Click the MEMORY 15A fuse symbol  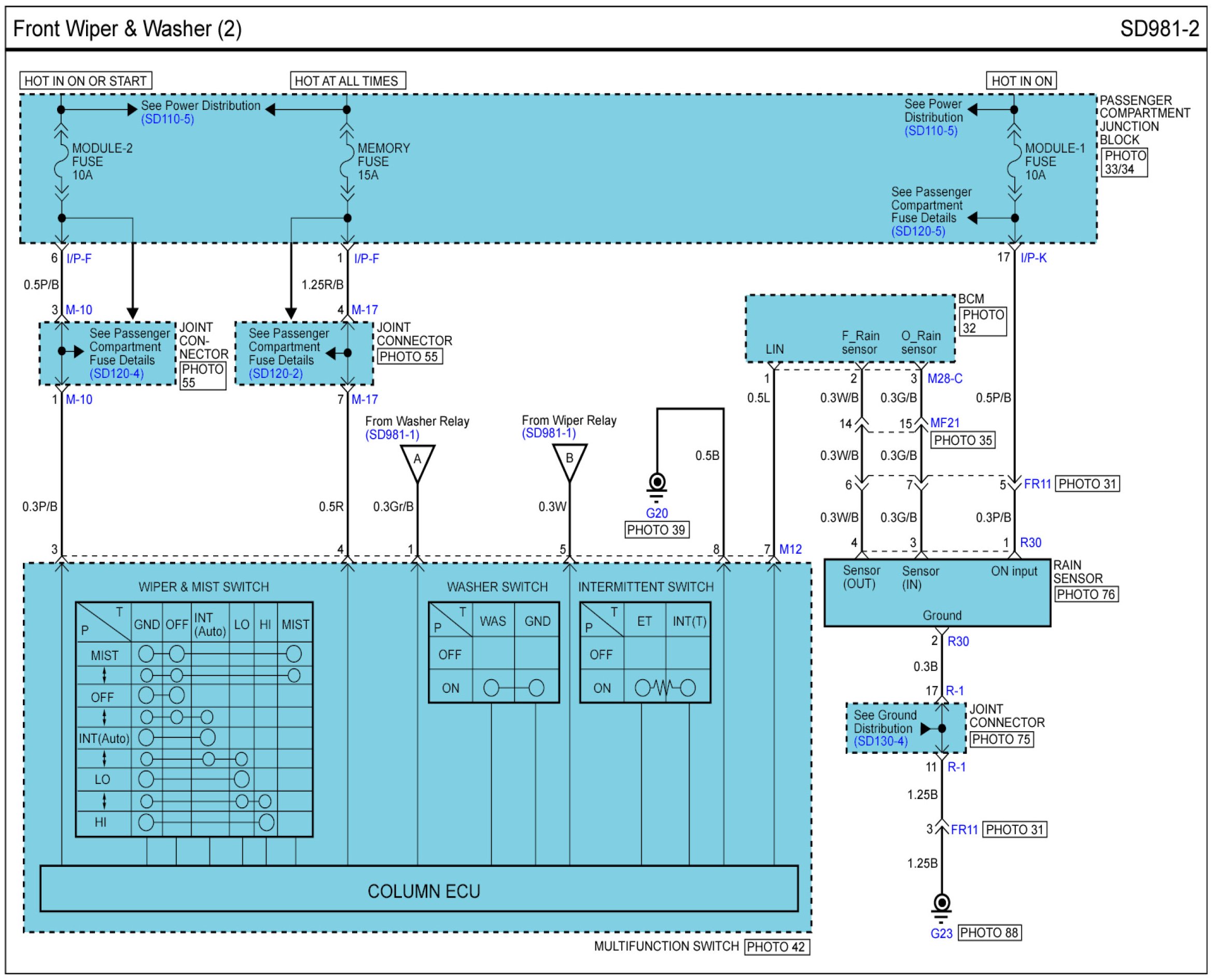tap(346, 162)
